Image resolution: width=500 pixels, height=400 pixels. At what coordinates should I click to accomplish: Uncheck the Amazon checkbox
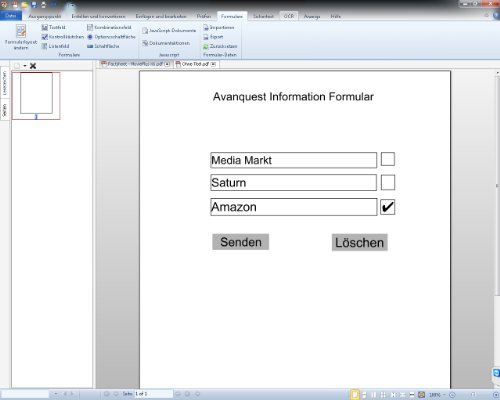[x=388, y=207]
